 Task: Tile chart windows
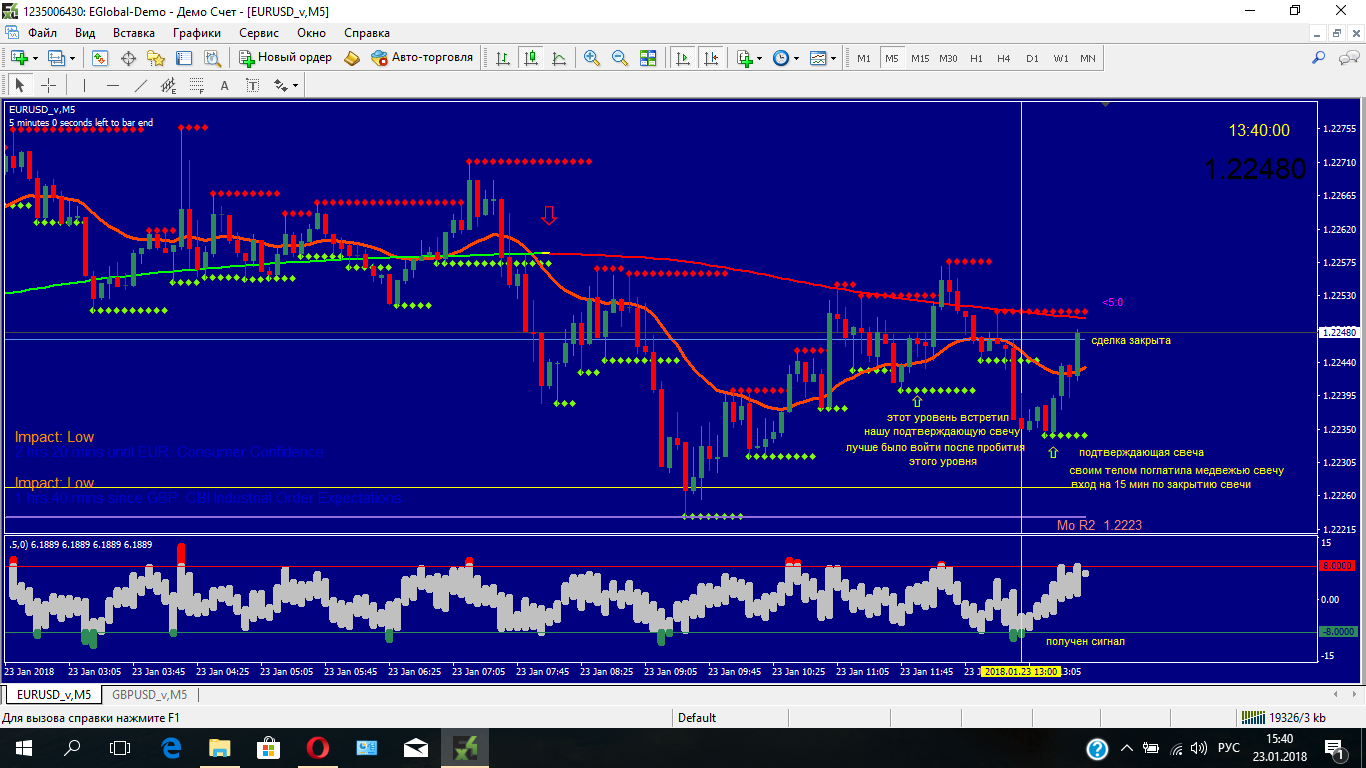point(648,58)
